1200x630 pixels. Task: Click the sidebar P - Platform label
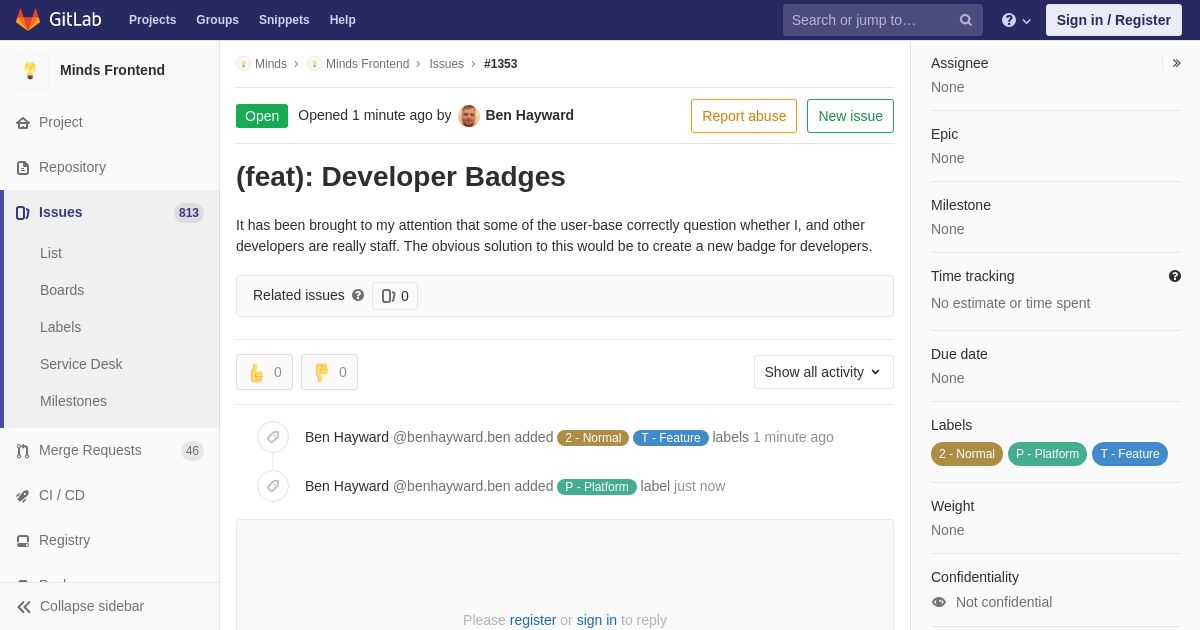pos(1047,454)
